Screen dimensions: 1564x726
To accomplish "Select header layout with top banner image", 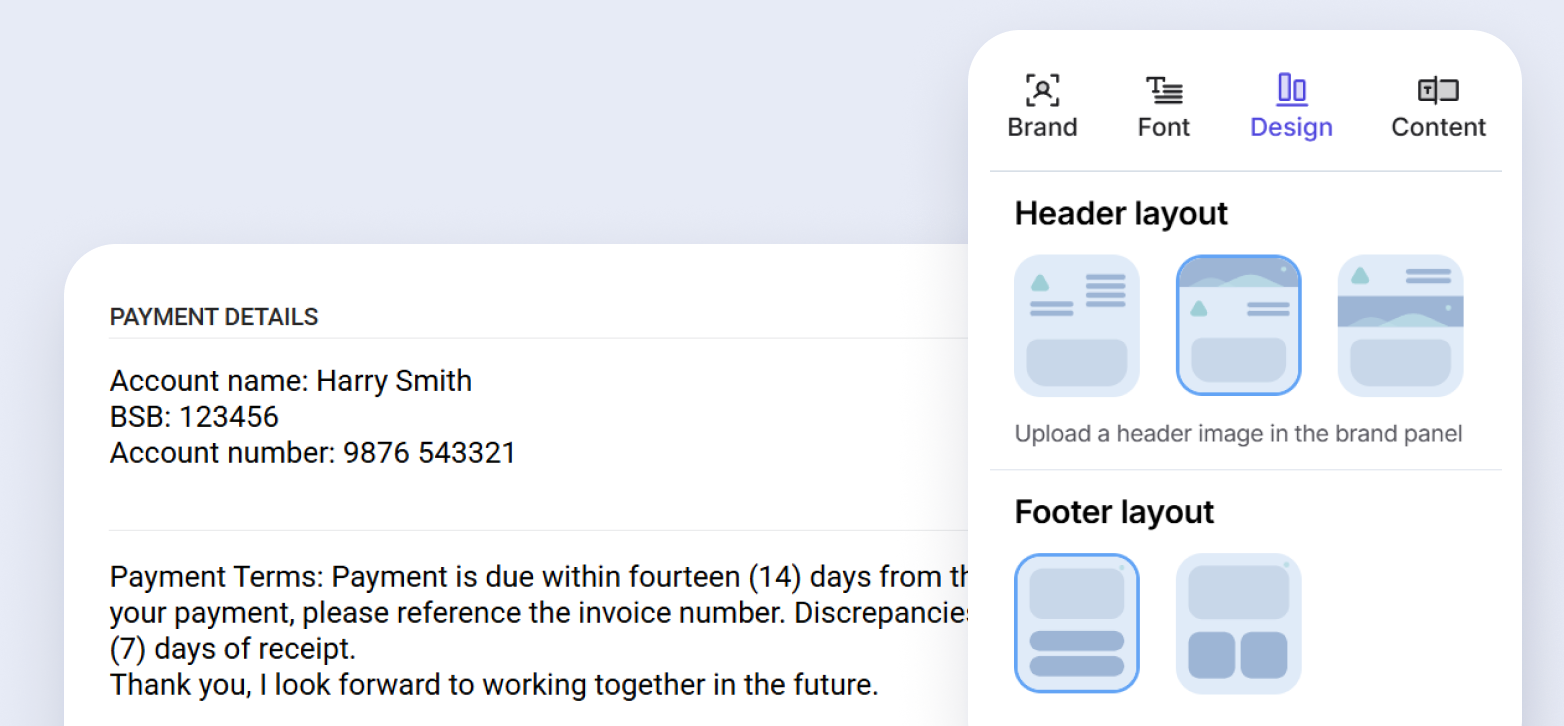I will pos(1238,325).
